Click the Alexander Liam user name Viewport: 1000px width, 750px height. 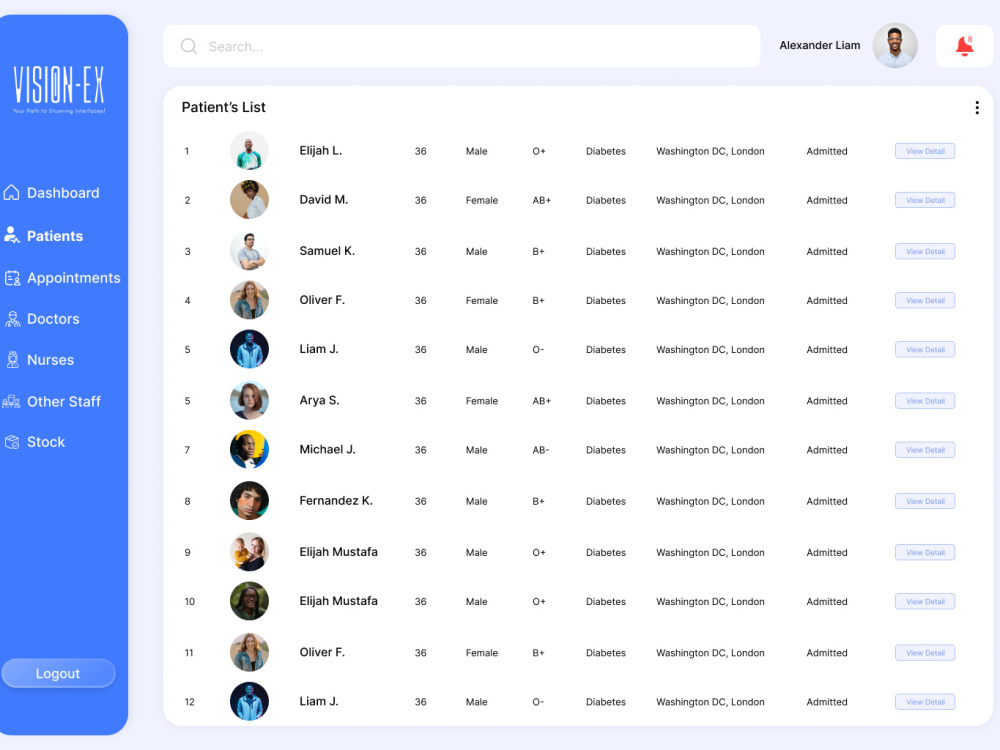[x=820, y=45]
